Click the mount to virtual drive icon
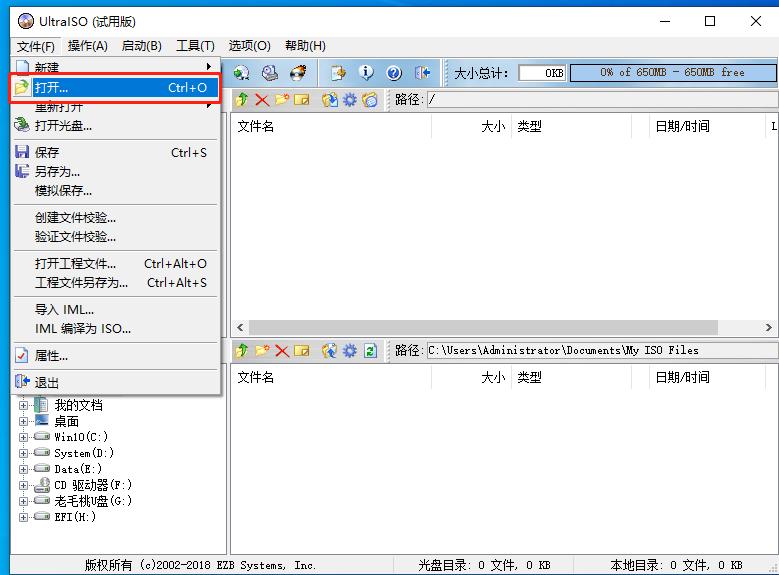 tap(270, 73)
